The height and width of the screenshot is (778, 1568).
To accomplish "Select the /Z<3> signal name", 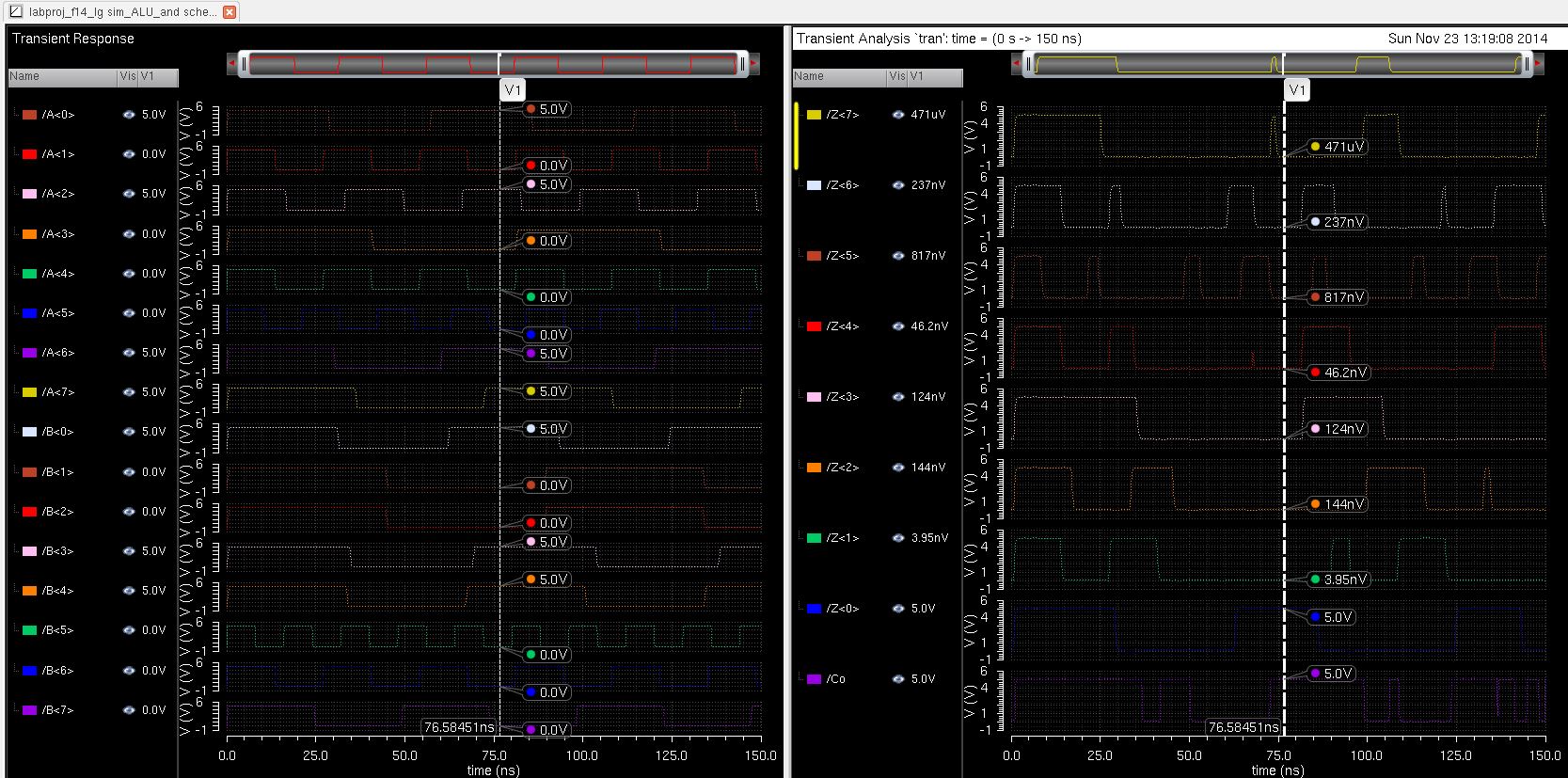I will [x=842, y=397].
